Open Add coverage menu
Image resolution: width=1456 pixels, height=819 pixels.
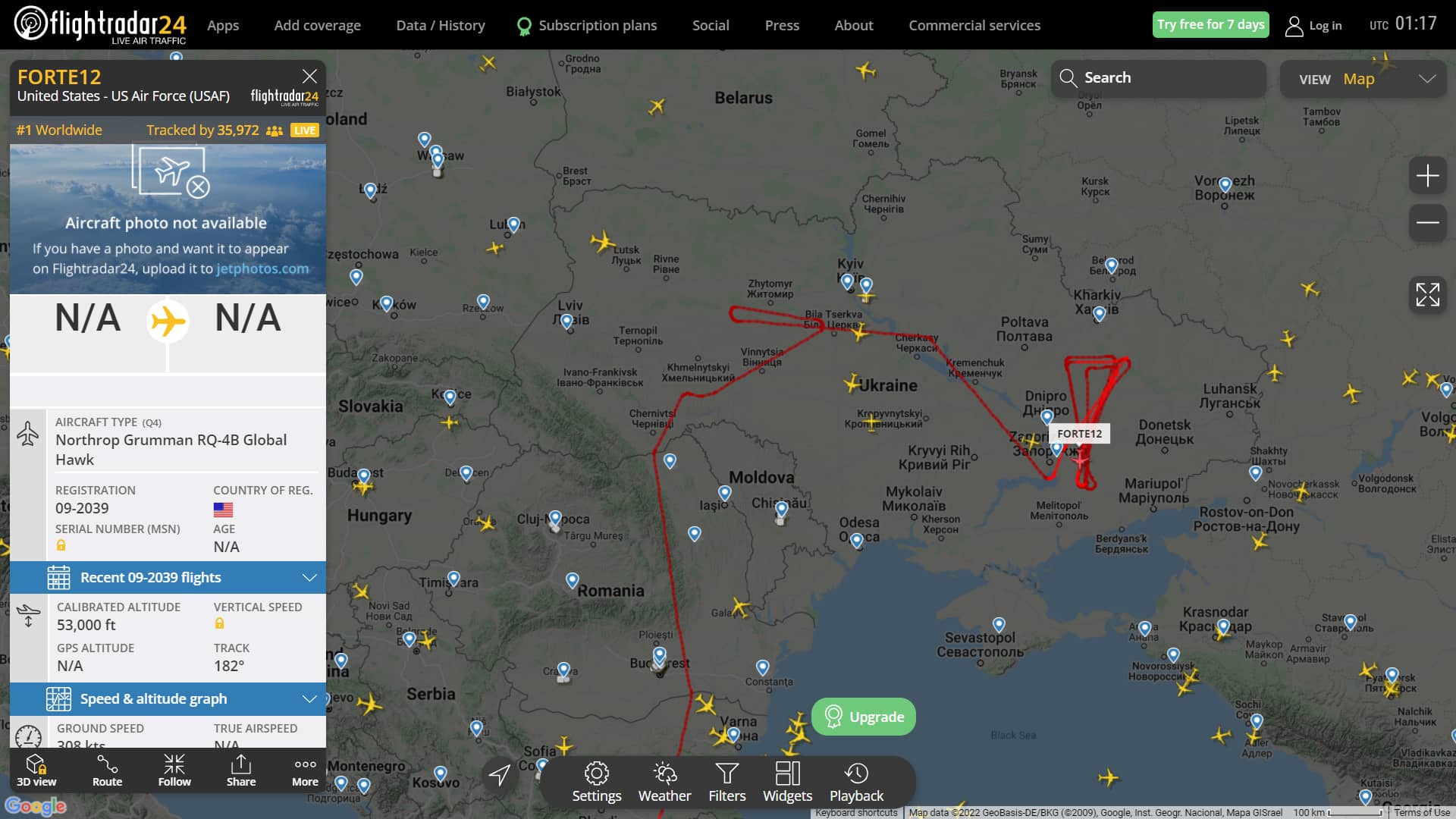317,25
